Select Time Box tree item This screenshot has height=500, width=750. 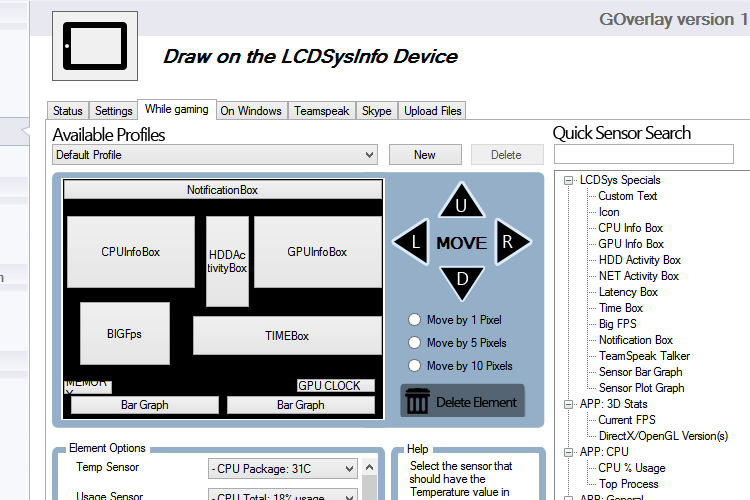click(621, 308)
